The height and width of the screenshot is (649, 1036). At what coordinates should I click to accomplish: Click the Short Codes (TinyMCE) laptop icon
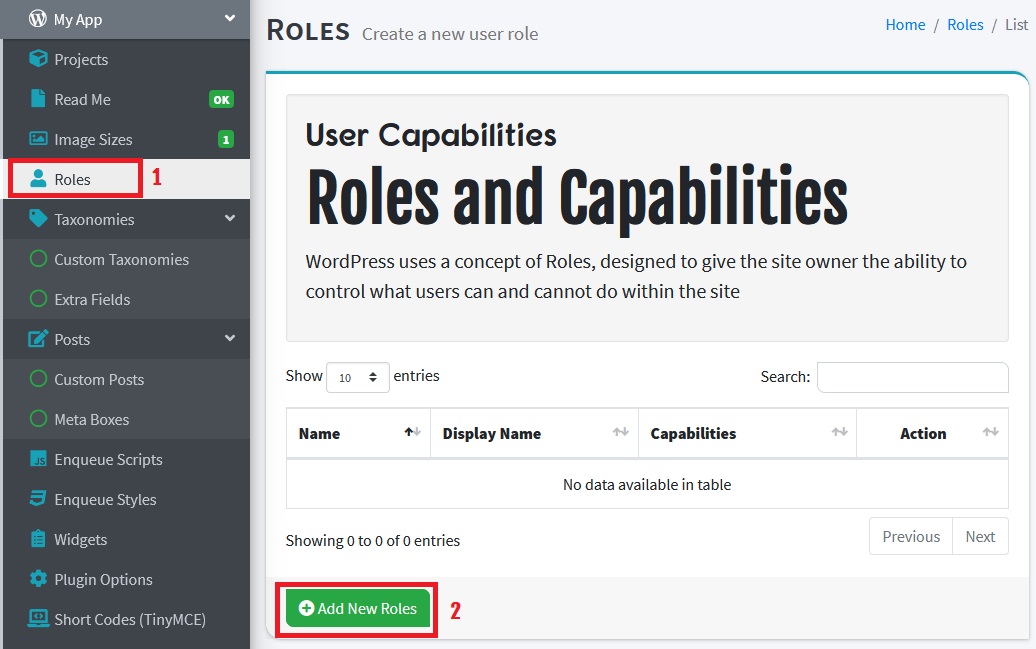(x=38, y=619)
